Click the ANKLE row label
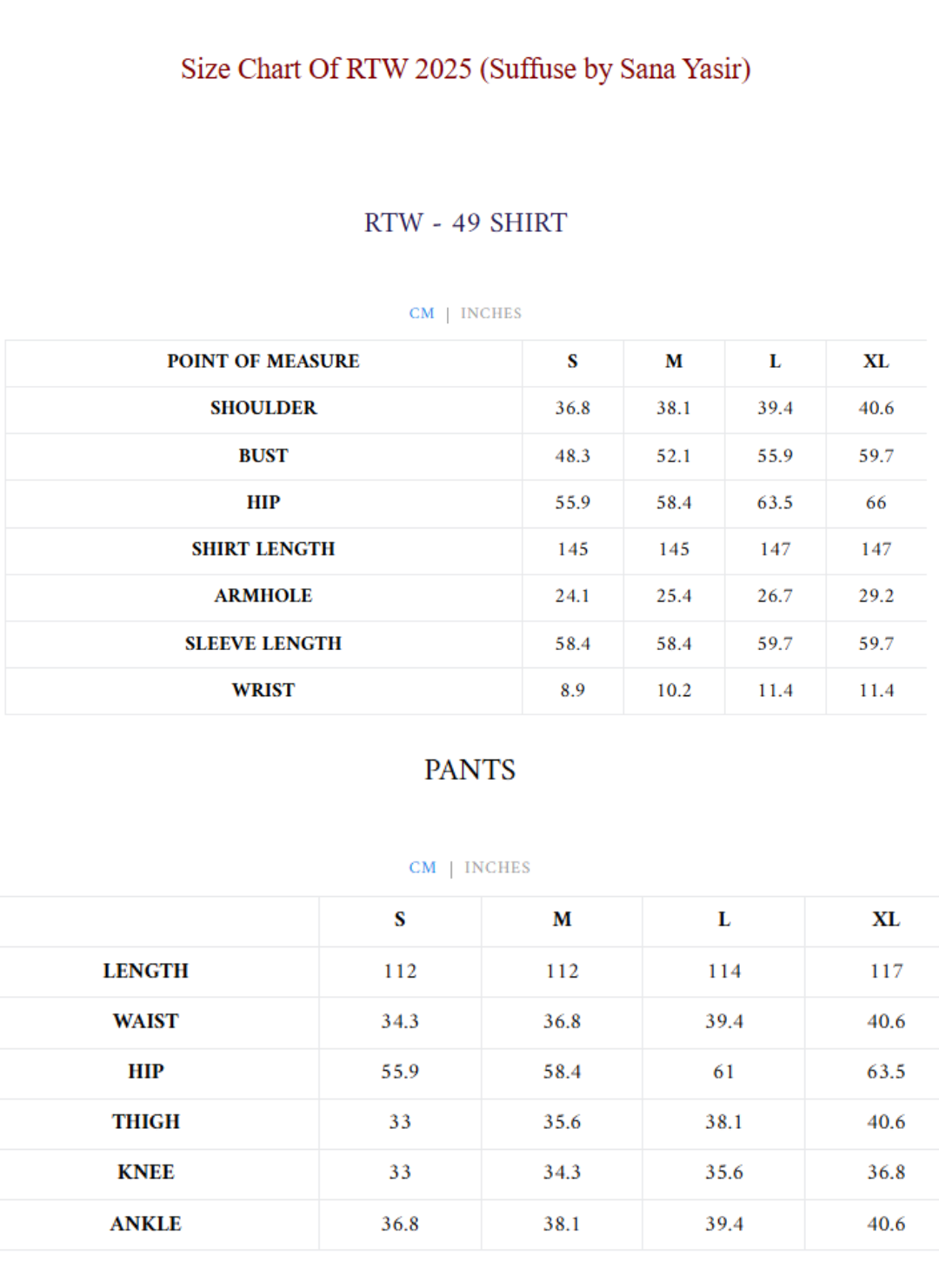Viewport: 939px width, 1288px height. point(146,1225)
